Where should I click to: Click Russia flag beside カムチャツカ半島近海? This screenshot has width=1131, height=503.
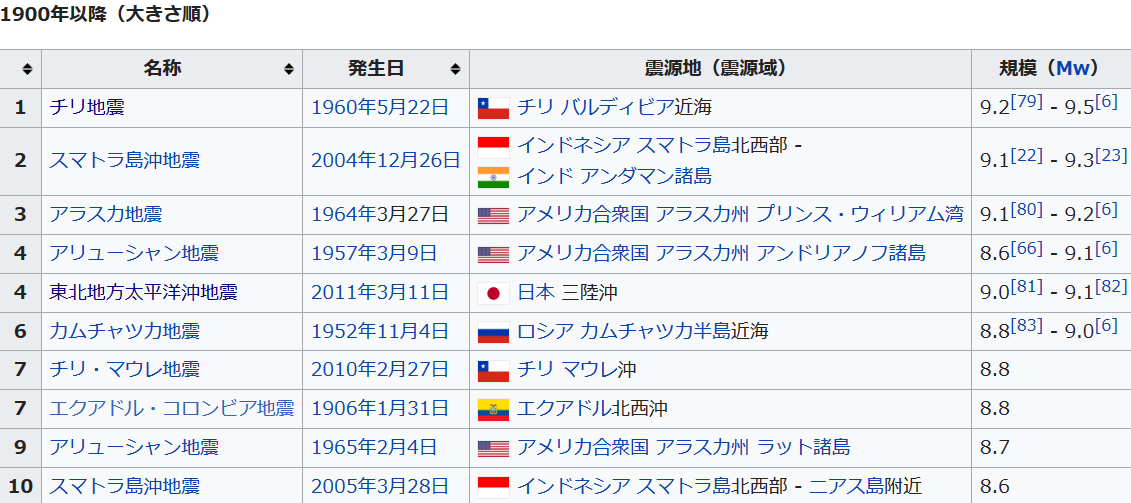(x=493, y=332)
